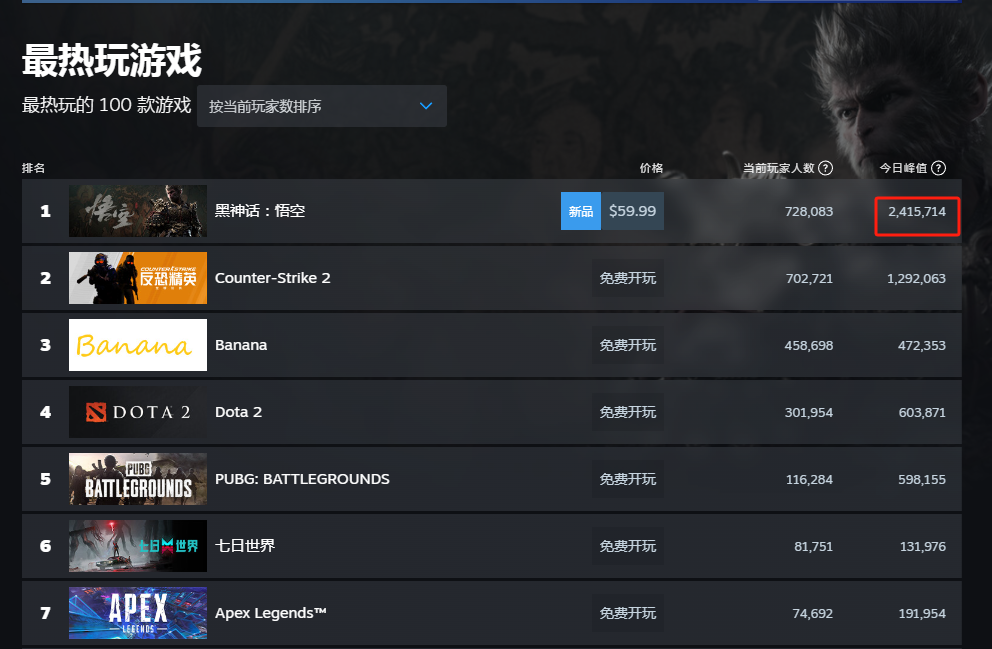Open 黑神话：悟空 game thumbnail
Viewport: 992px width, 649px height.
click(x=138, y=211)
